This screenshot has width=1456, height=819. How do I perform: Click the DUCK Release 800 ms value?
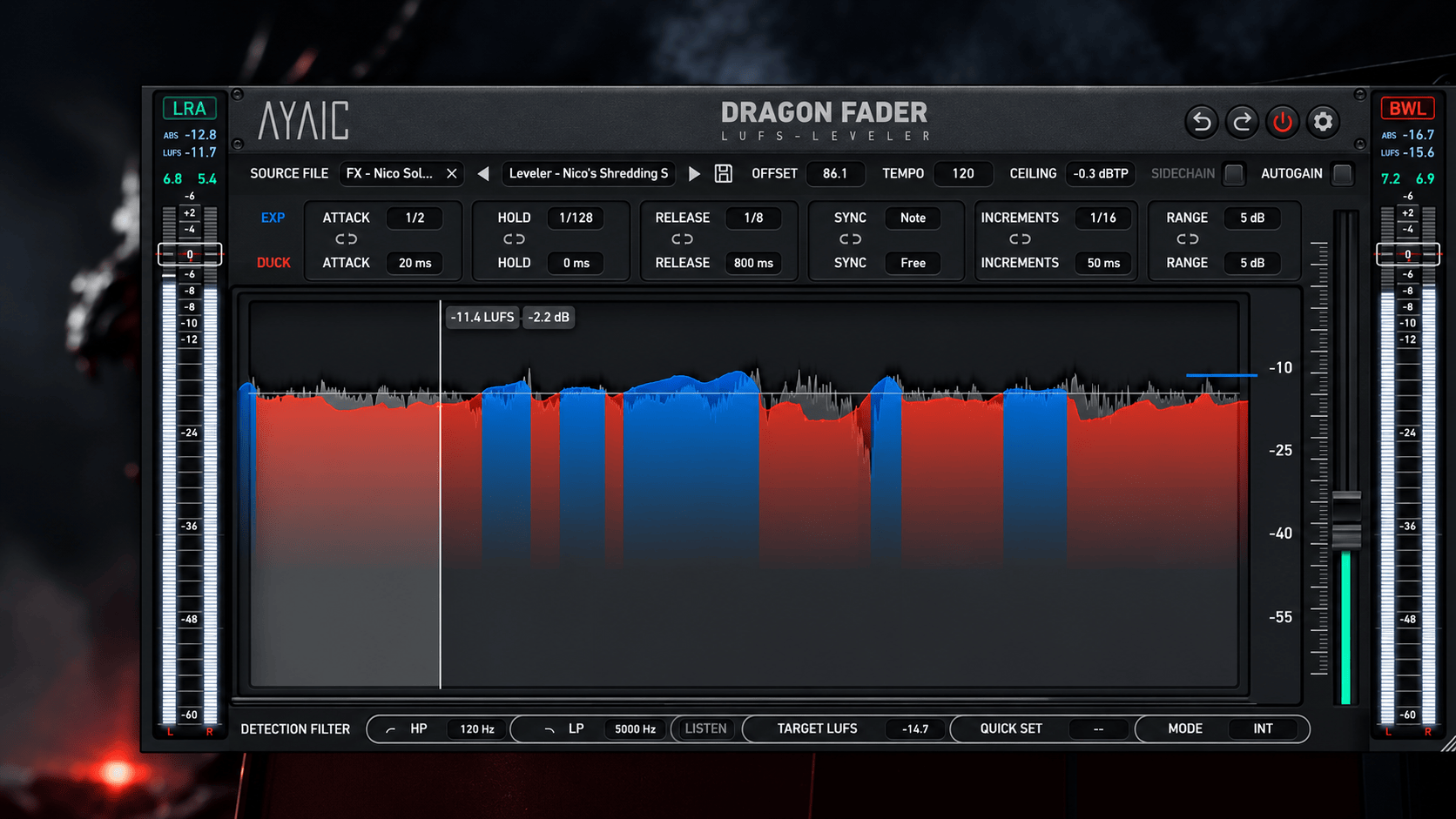753,263
